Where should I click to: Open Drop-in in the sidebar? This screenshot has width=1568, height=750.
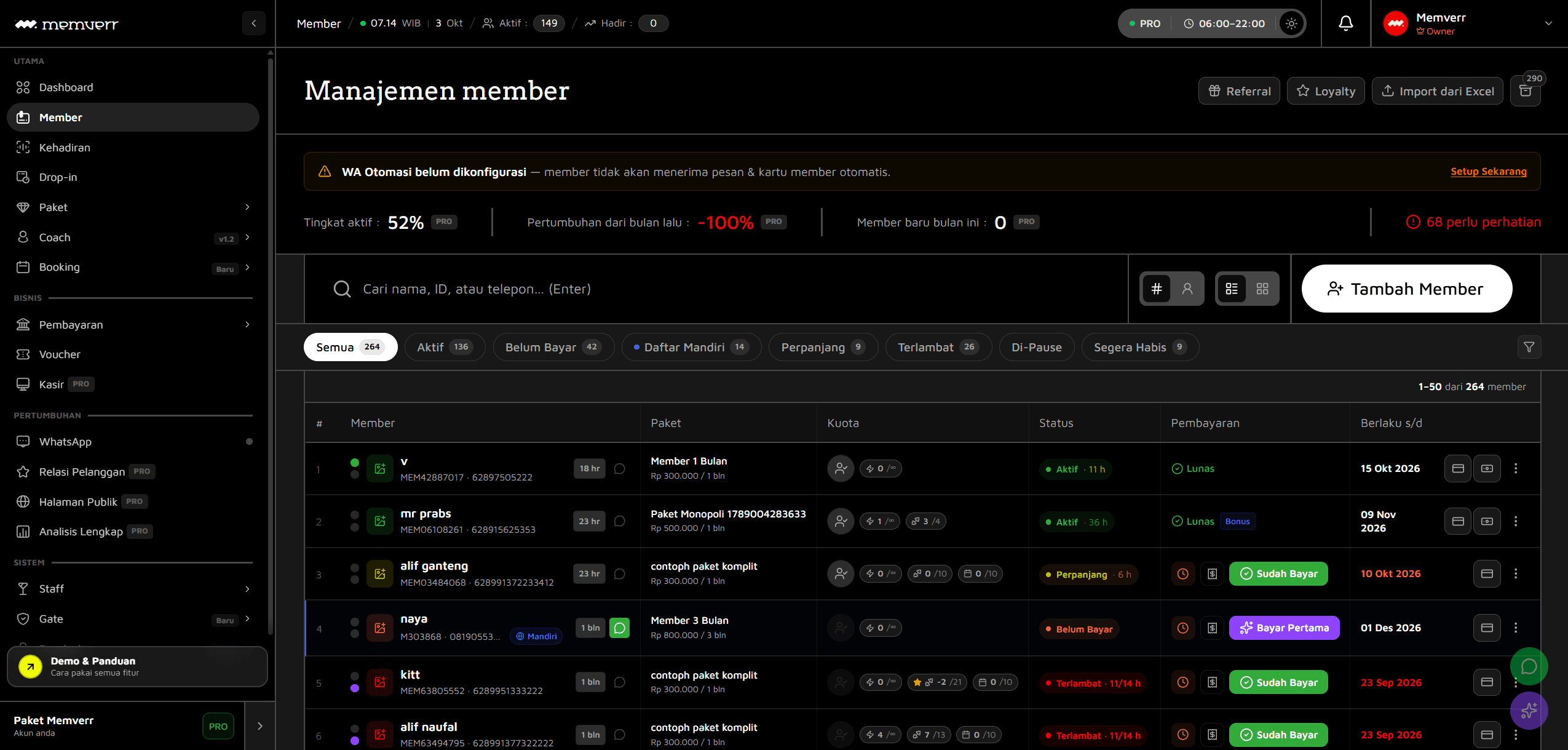pyautogui.click(x=133, y=177)
